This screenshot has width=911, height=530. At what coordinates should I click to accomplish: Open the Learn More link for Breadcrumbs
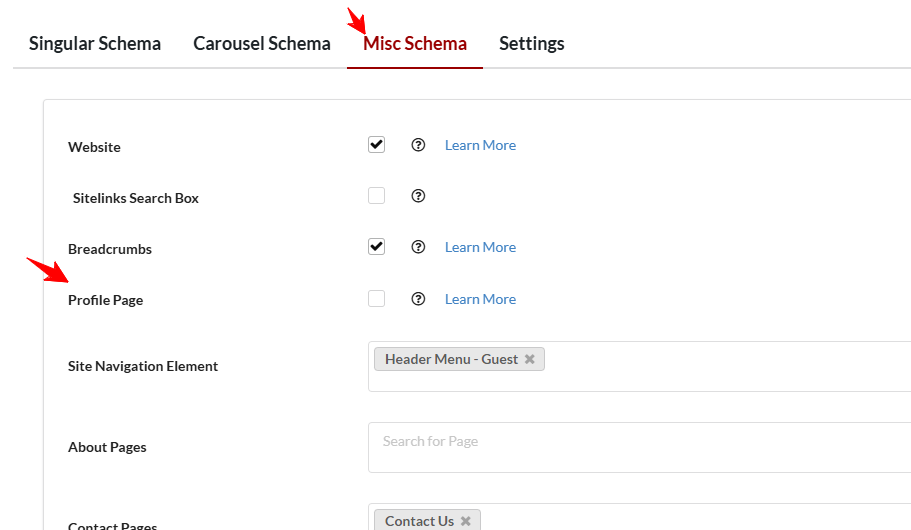coord(480,247)
